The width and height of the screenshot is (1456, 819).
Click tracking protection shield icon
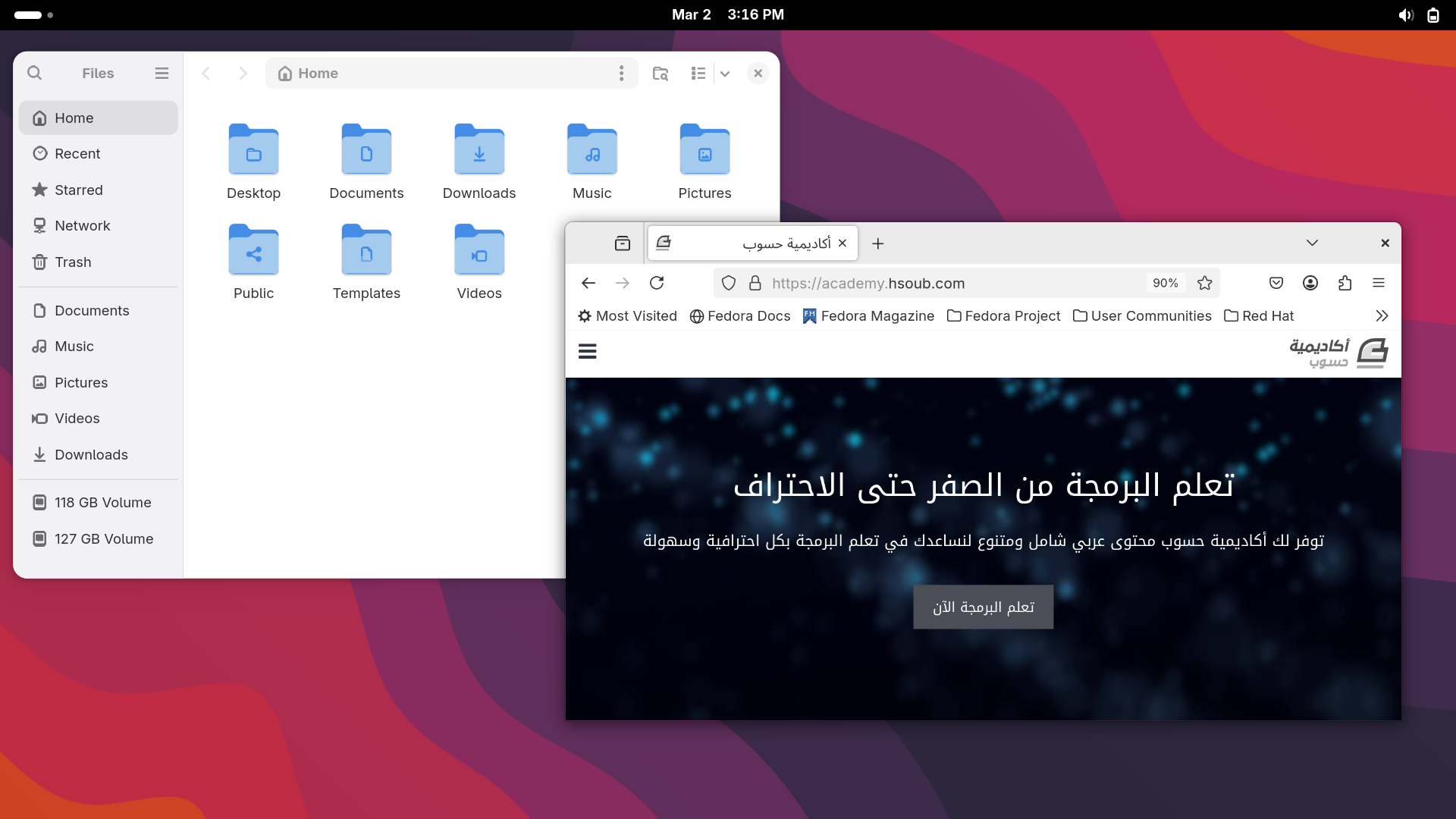(x=728, y=283)
